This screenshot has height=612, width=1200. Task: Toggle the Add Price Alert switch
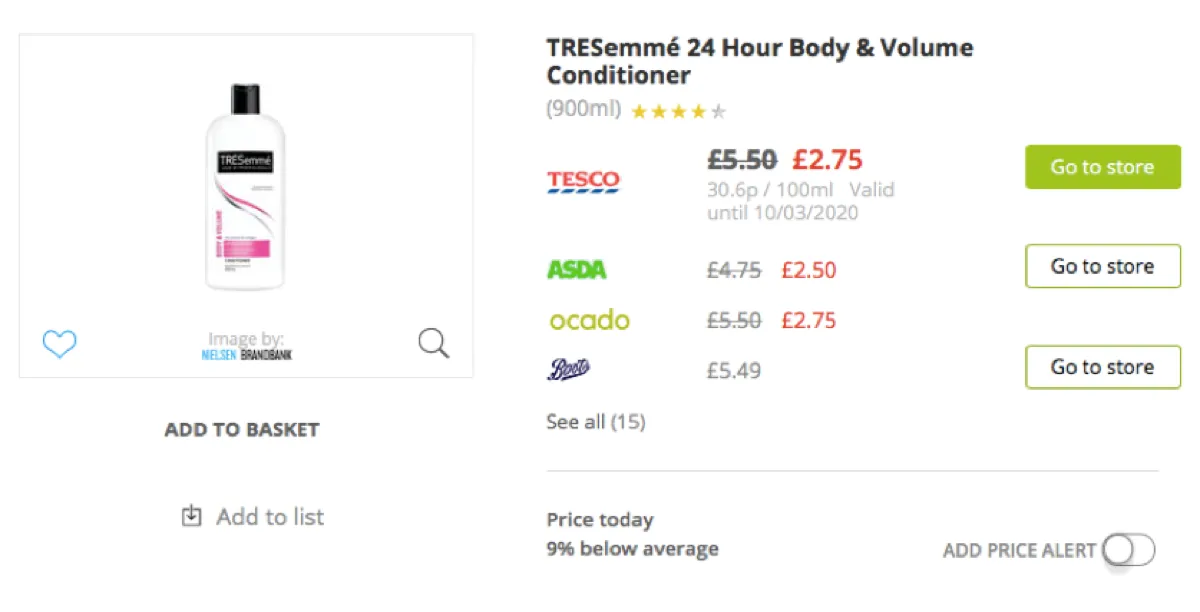click(x=1129, y=550)
